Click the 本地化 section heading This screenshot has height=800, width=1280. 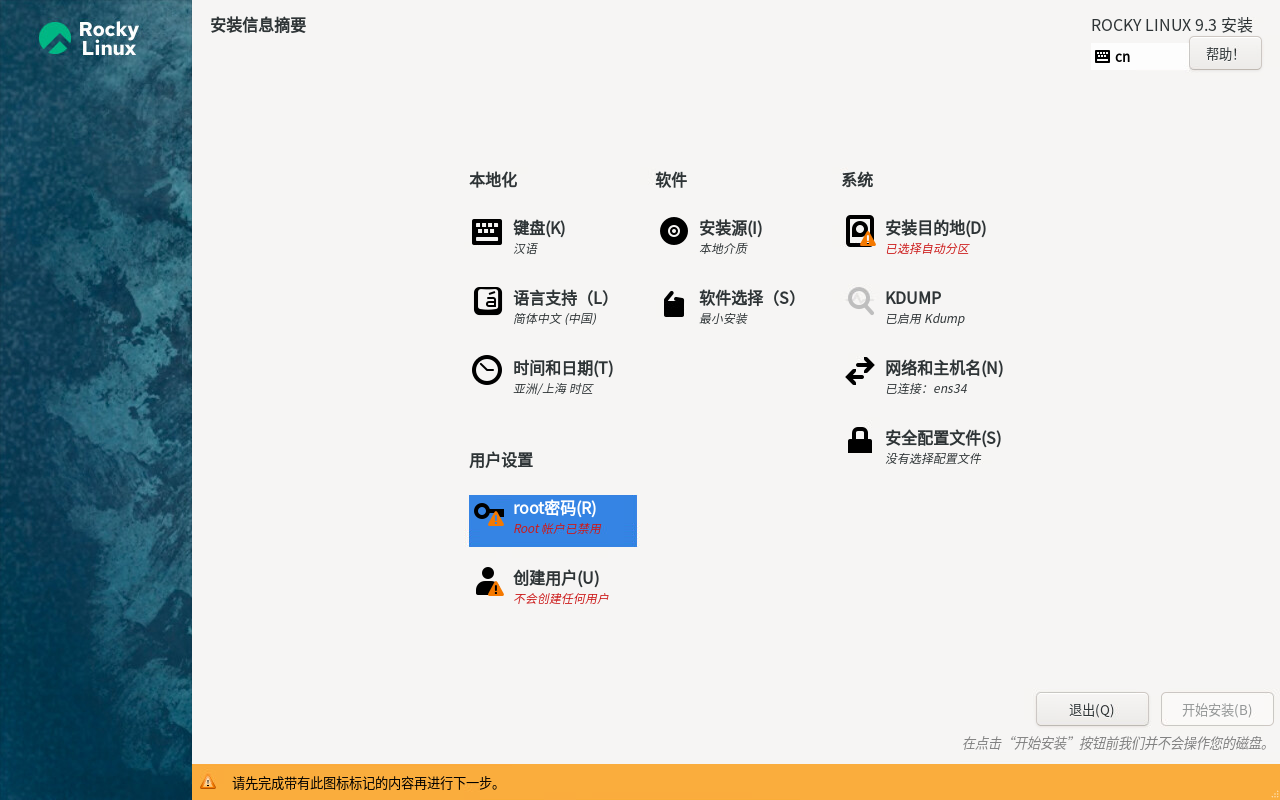pos(493,180)
